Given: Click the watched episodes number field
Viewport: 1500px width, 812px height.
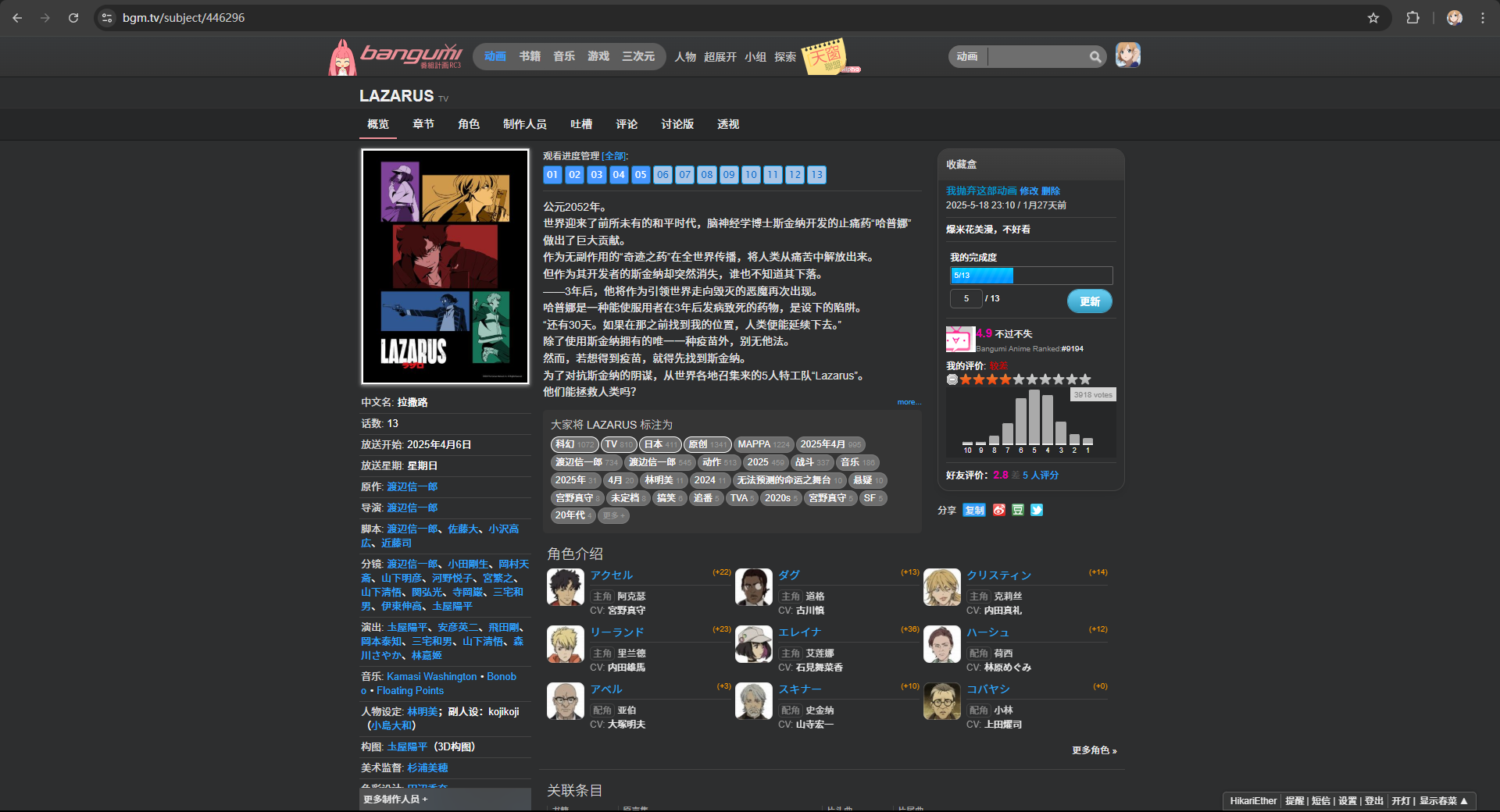Looking at the screenshot, I should click(x=966, y=298).
